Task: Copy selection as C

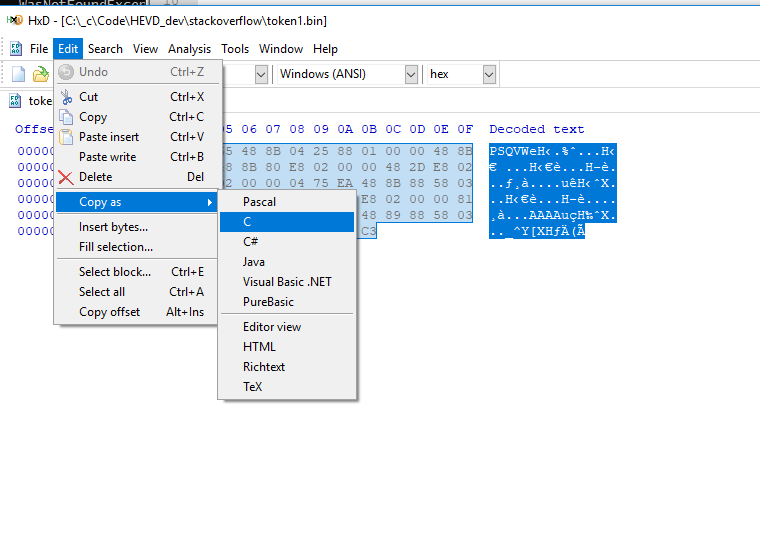Action: click(287, 222)
